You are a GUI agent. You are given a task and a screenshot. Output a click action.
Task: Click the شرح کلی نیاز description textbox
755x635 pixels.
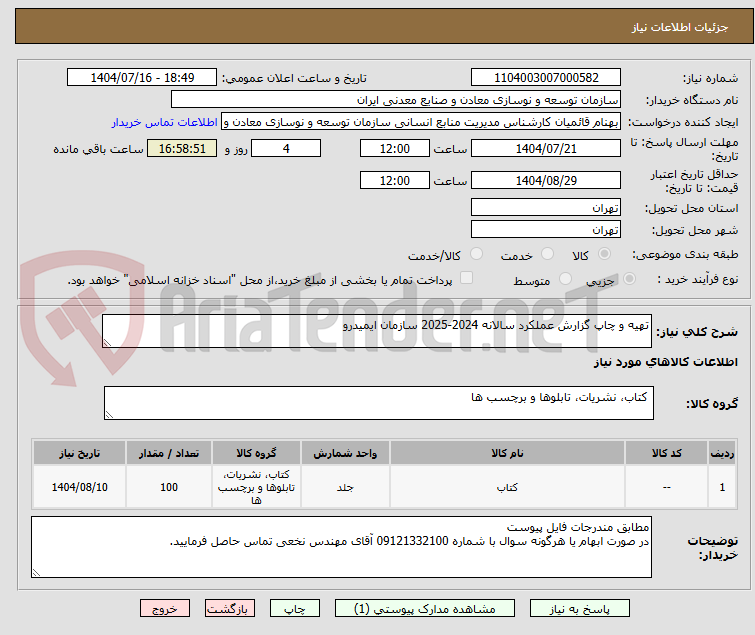tap(377, 331)
